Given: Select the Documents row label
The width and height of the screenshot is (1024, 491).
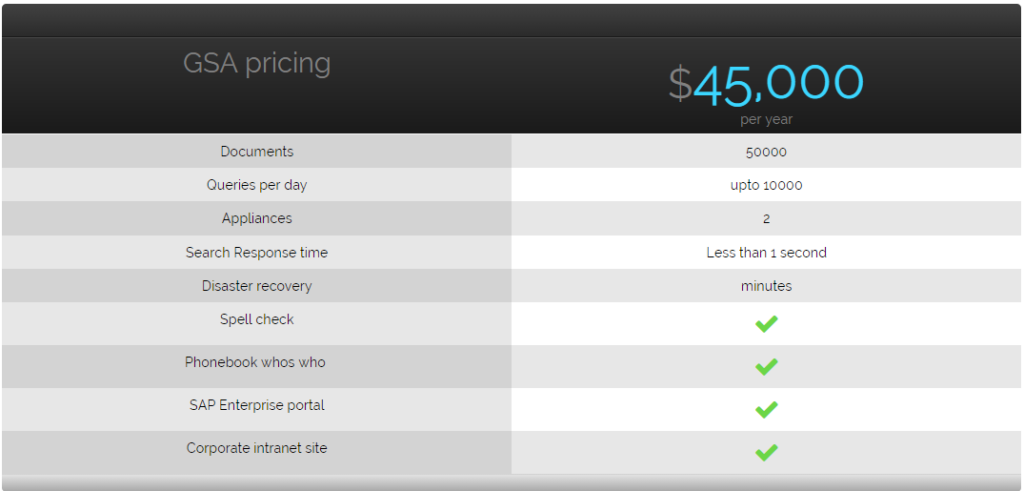Looking at the screenshot, I should point(257,152).
